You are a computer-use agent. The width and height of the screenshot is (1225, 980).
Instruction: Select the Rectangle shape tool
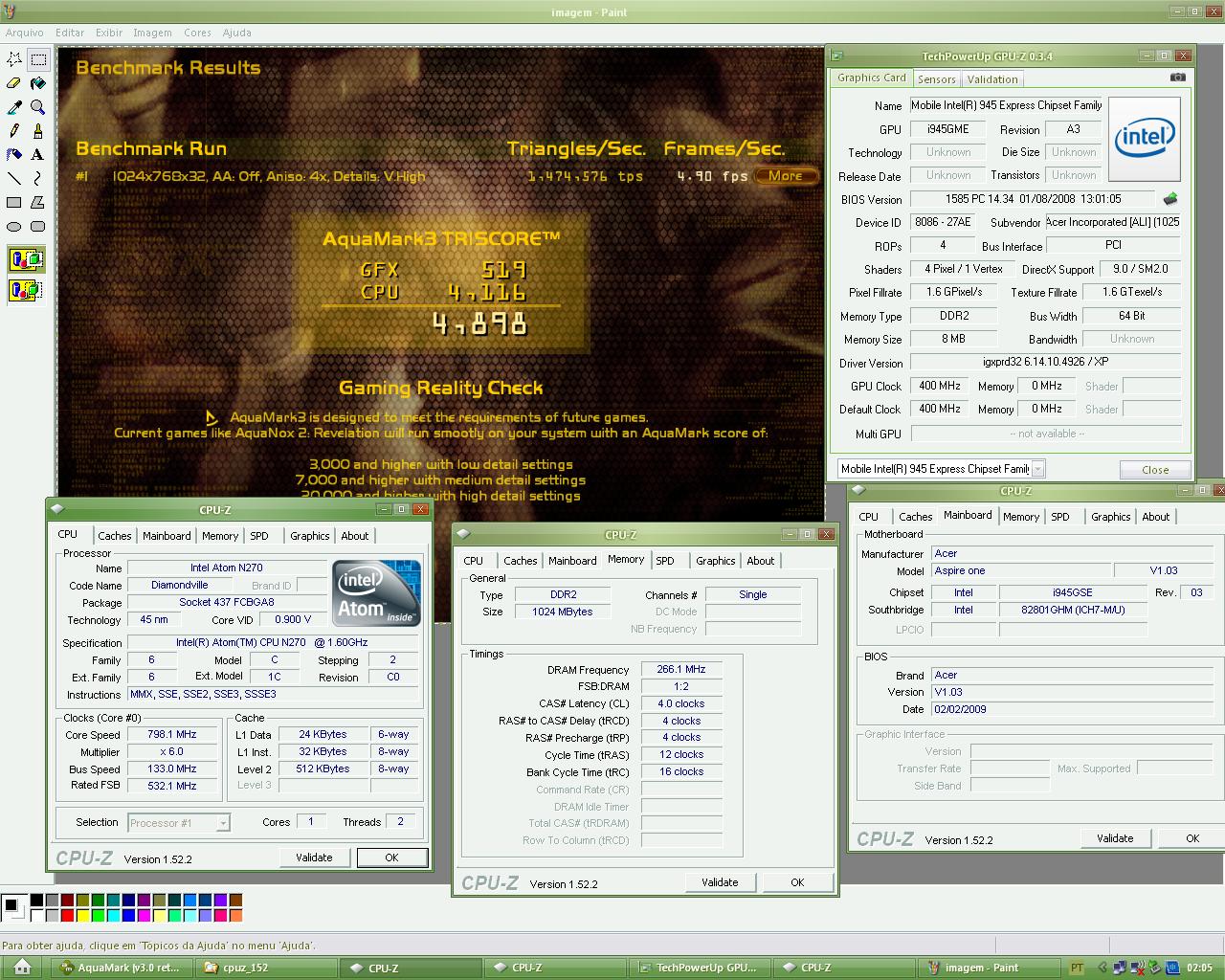14,202
